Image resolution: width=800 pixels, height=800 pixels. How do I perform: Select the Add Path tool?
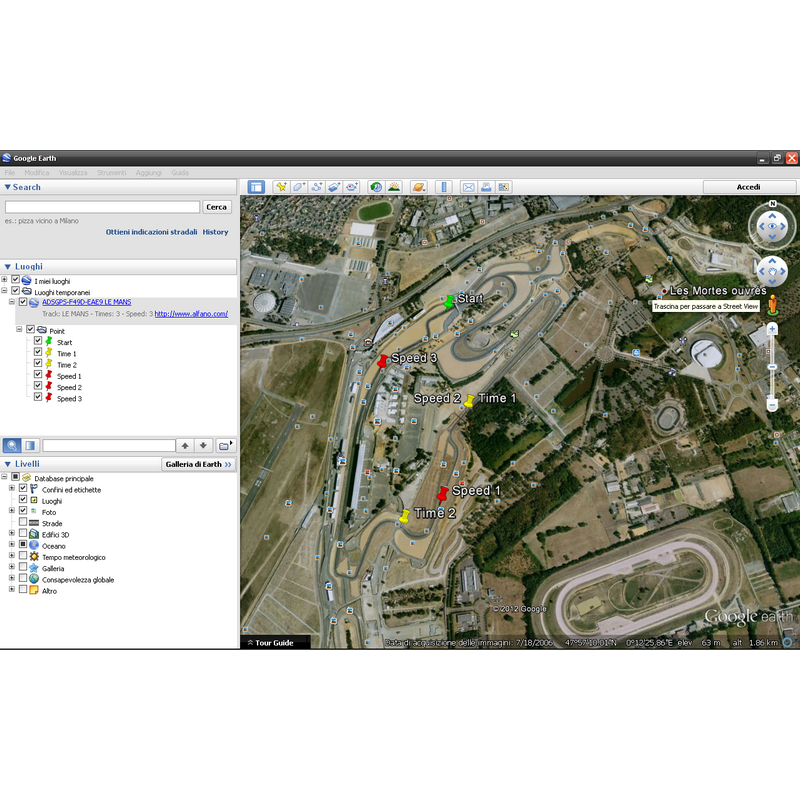click(x=316, y=187)
